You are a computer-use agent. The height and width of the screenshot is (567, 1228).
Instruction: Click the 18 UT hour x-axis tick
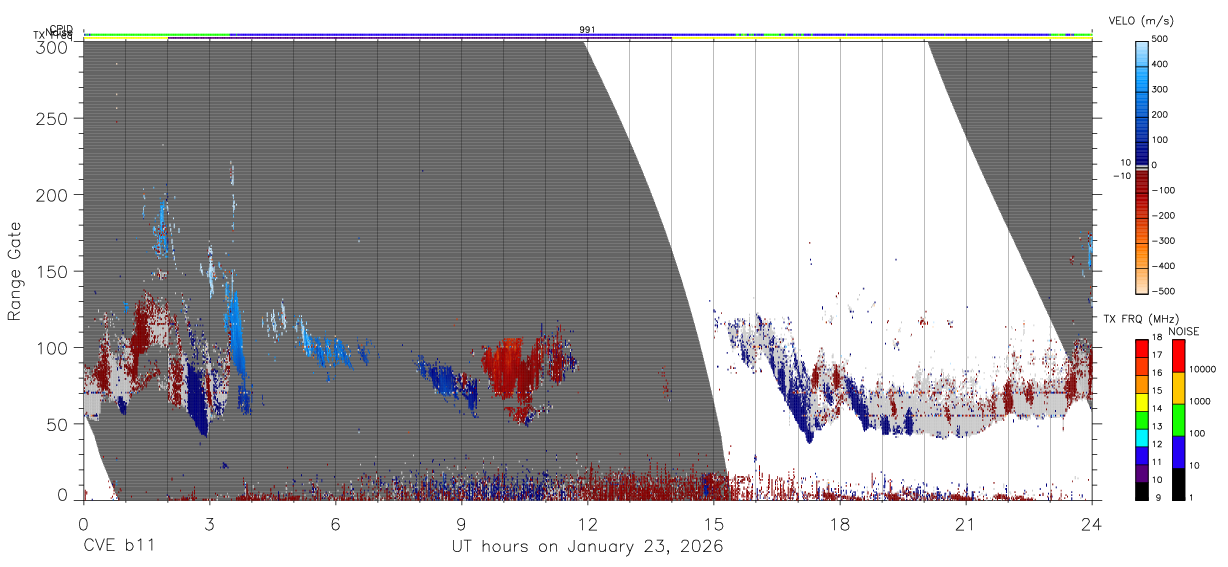(x=839, y=523)
